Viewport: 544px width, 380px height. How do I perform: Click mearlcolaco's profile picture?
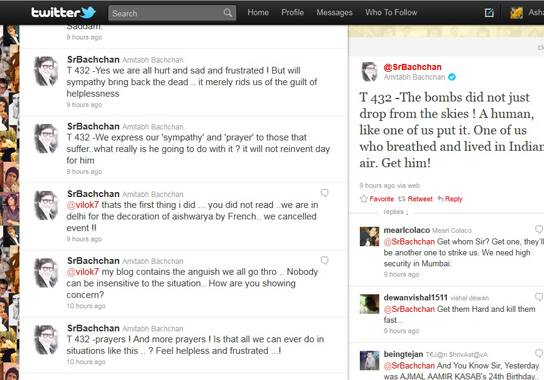click(369, 236)
